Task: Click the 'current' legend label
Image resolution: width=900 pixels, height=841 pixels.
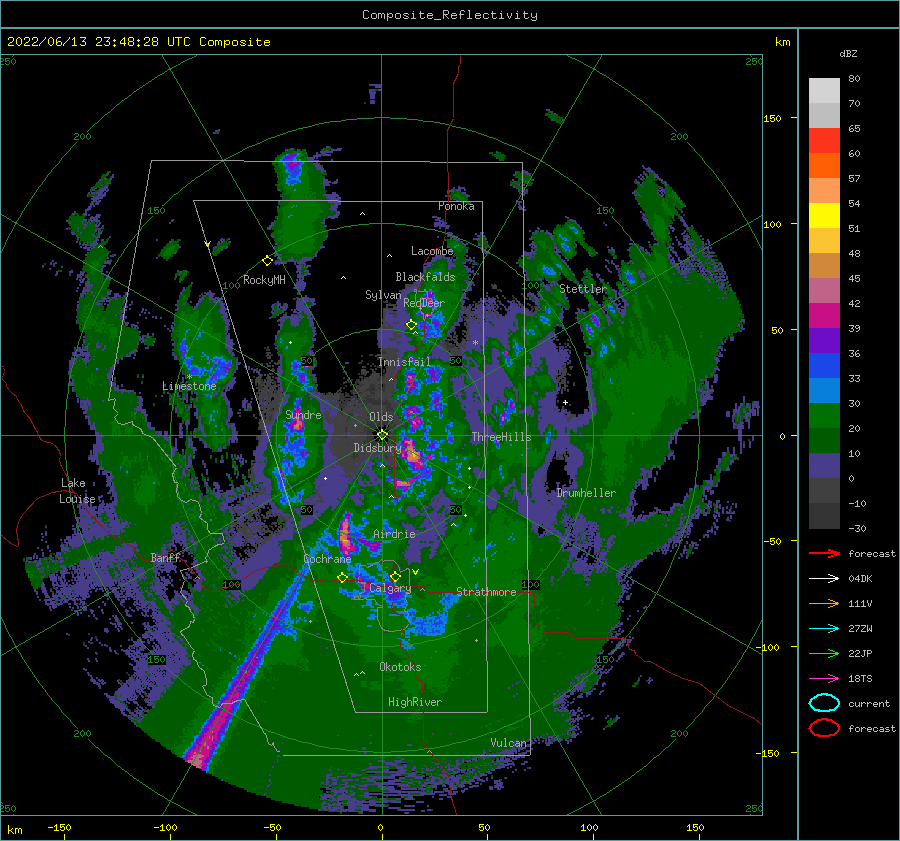Action: pyautogui.click(x=869, y=704)
